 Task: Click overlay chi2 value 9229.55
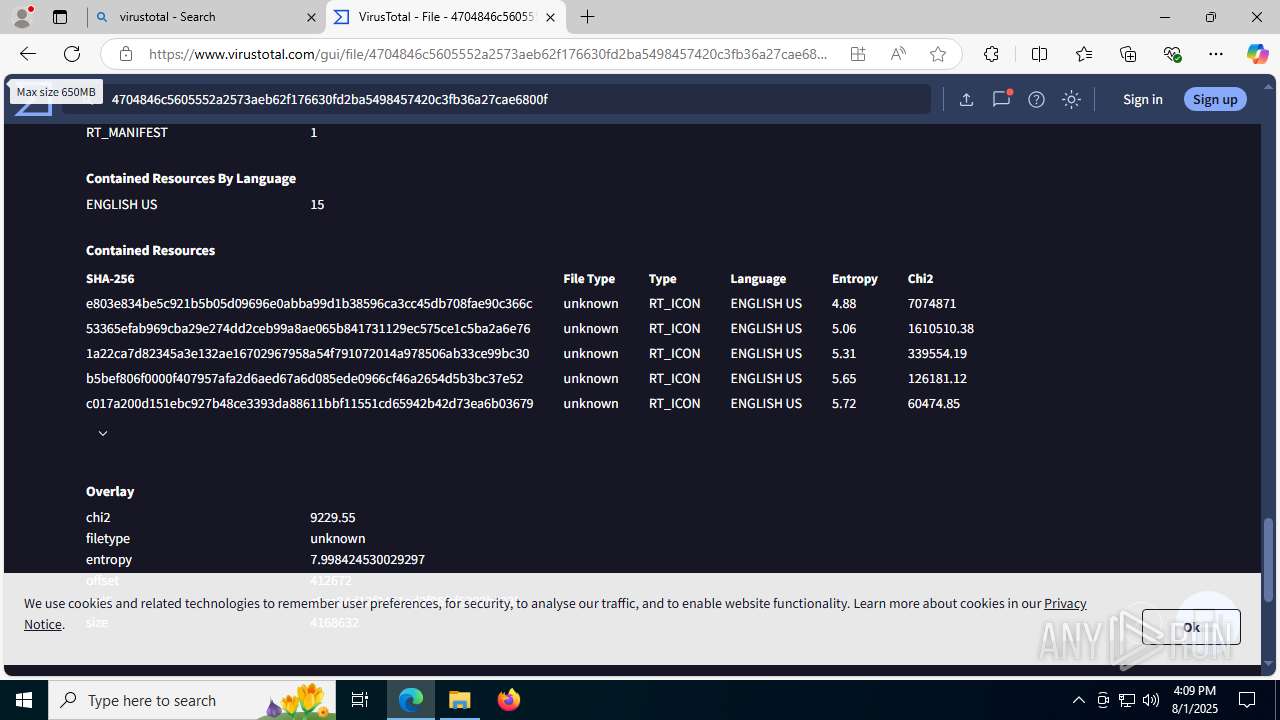point(332,517)
